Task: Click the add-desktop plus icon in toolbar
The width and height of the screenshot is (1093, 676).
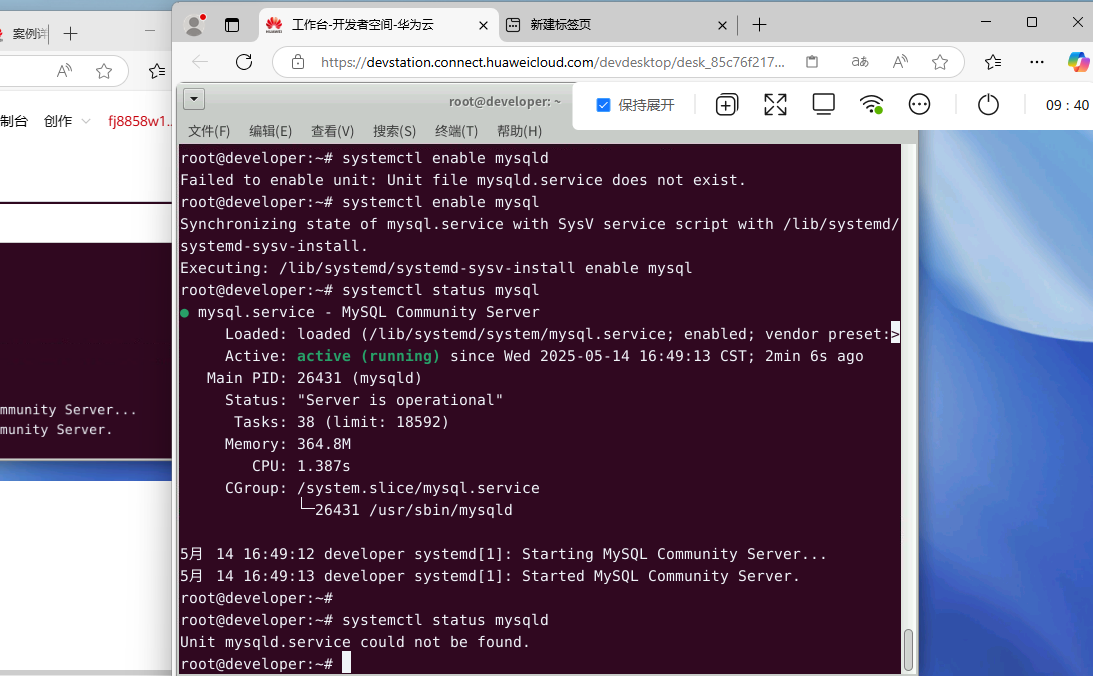Action: click(726, 105)
